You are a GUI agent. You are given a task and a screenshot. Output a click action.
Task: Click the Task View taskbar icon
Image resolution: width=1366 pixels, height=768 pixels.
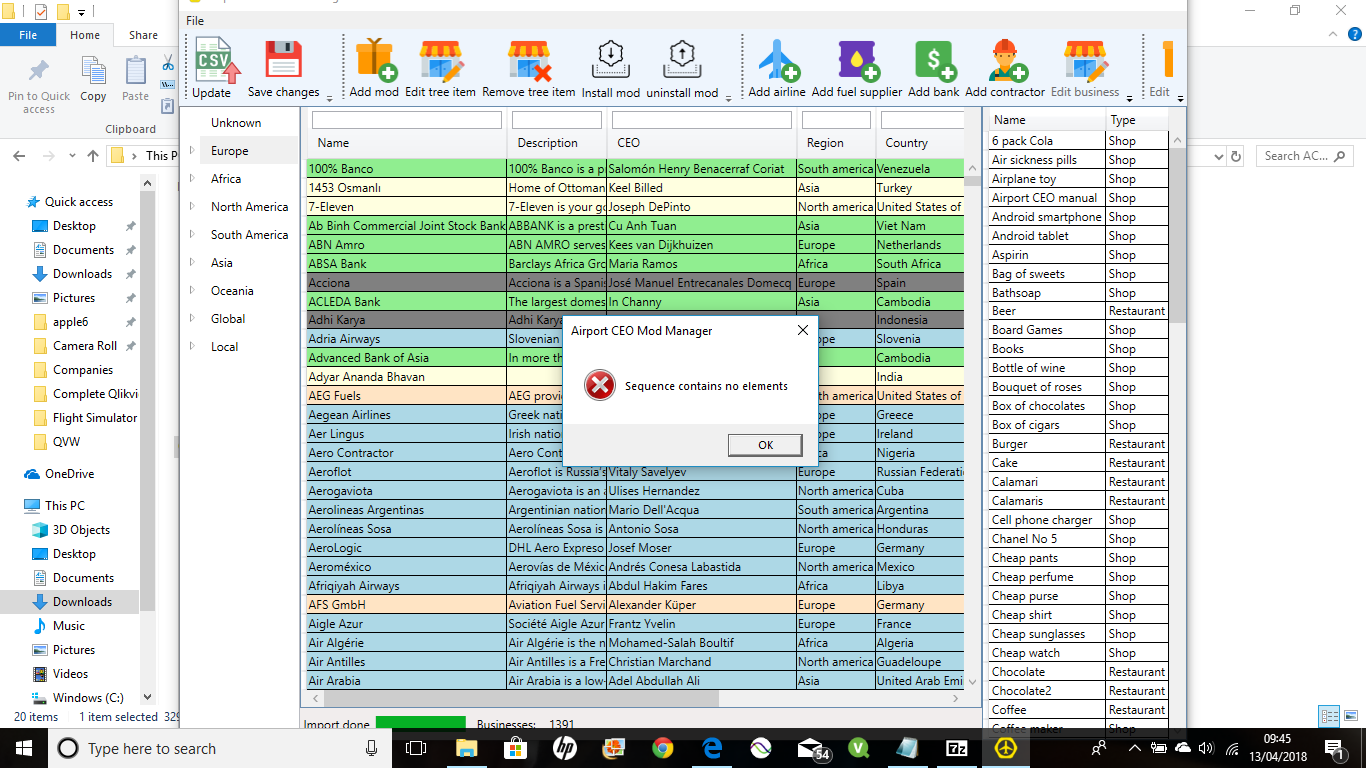[x=416, y=748]
